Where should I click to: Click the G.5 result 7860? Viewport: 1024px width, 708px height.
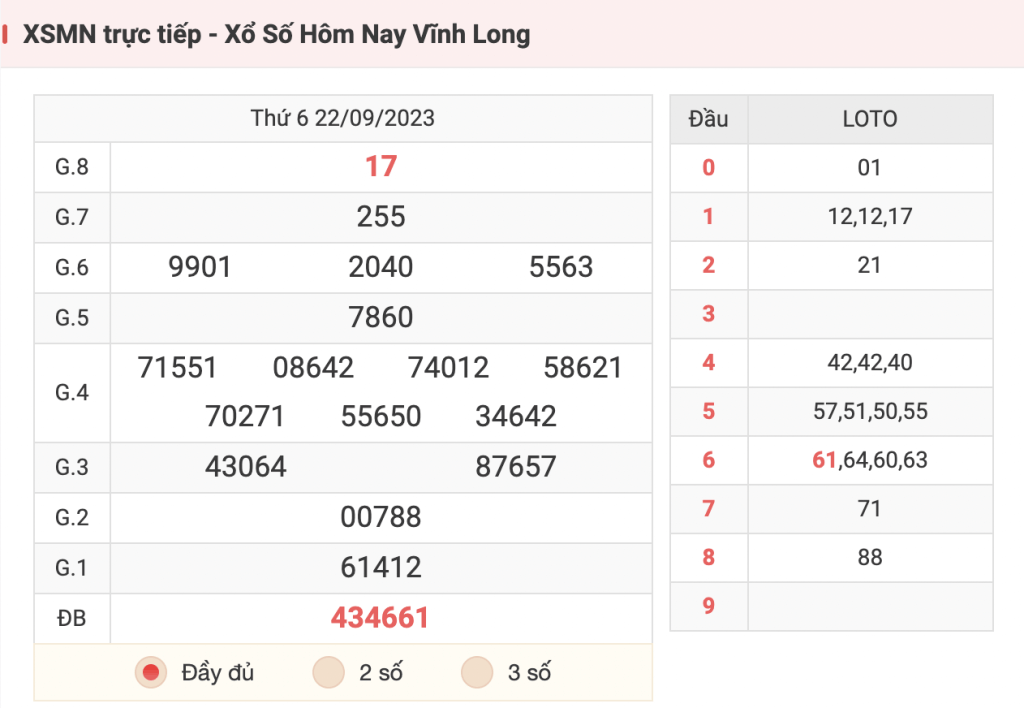click(381, 317)
